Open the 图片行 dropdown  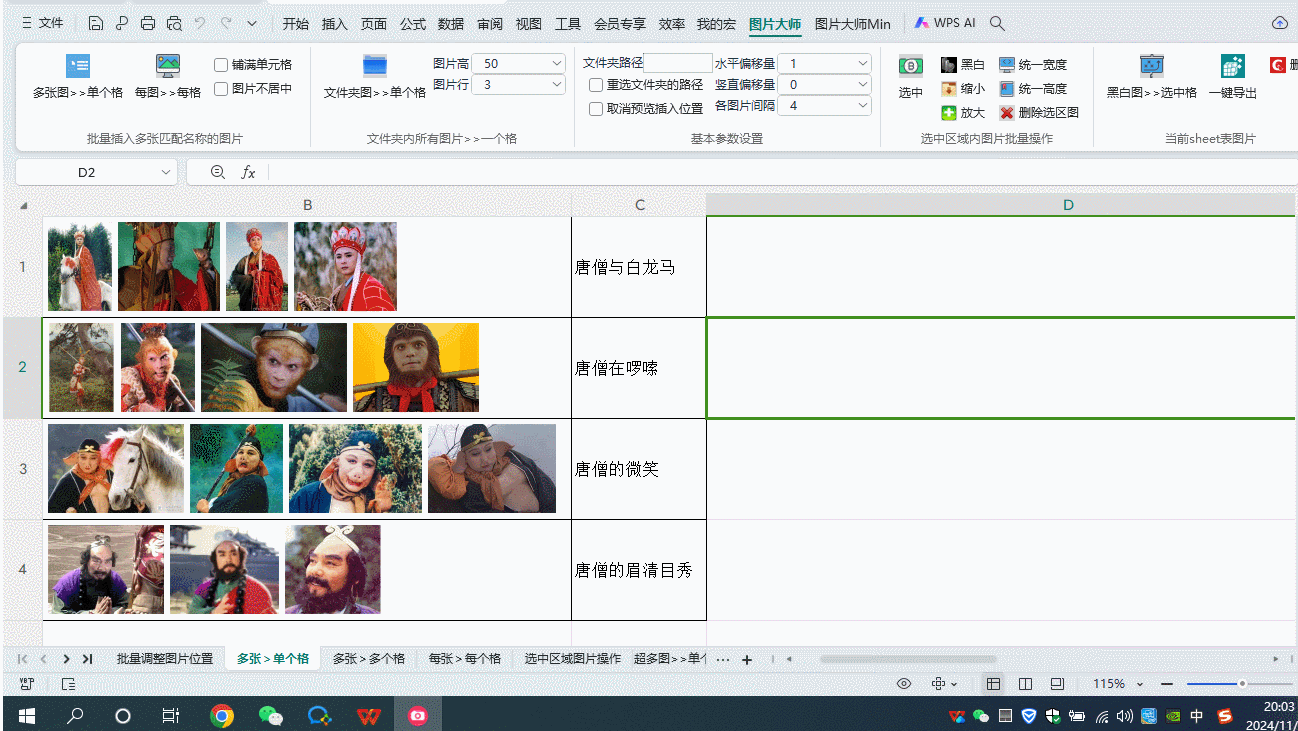[x=557, y=85]
